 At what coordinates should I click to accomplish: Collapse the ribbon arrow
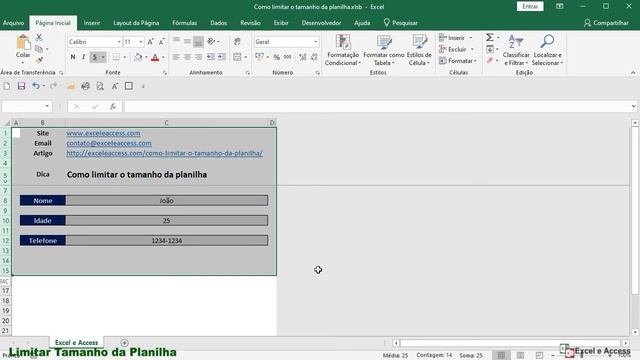[633, 73]
